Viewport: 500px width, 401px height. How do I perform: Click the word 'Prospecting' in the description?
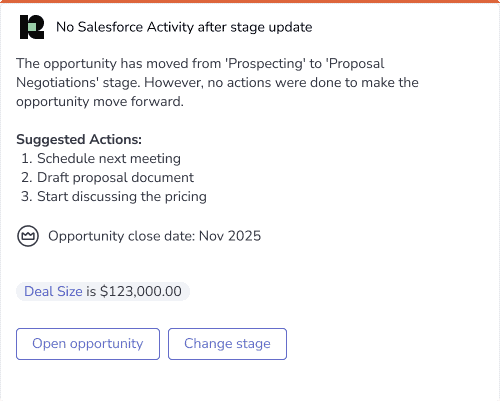[266, 63]
